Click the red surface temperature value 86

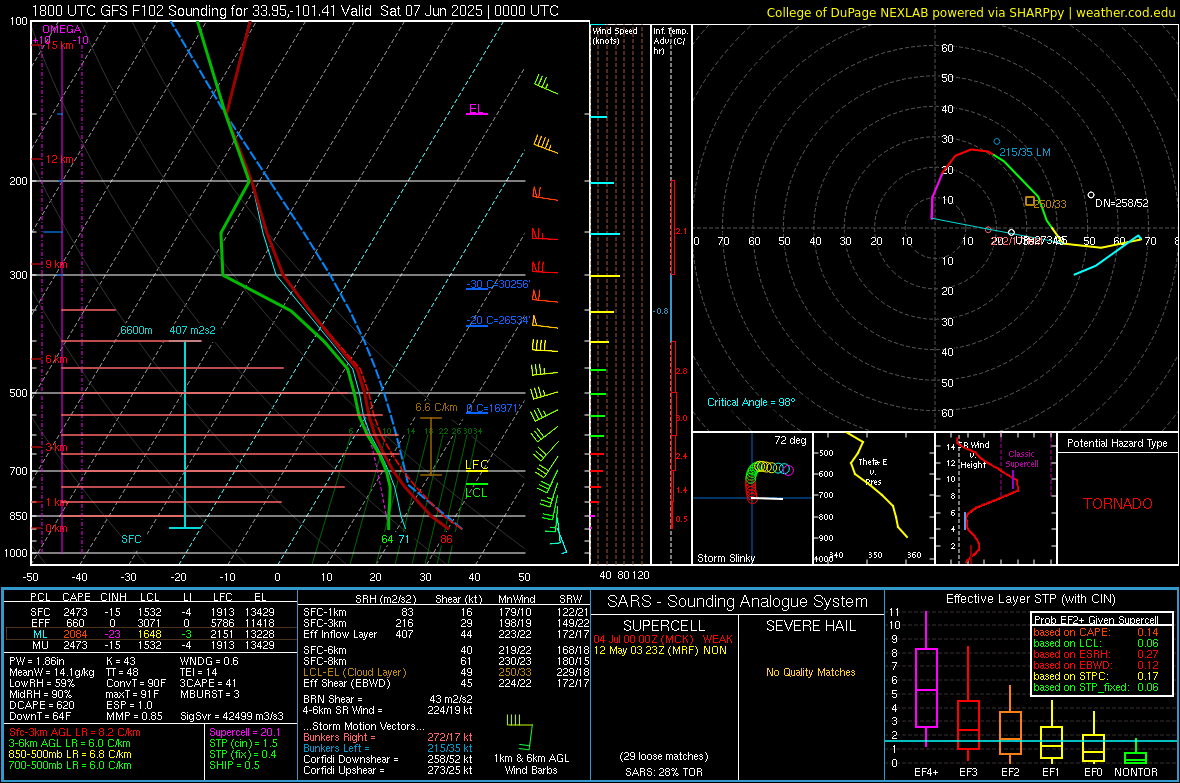point(446,539)
